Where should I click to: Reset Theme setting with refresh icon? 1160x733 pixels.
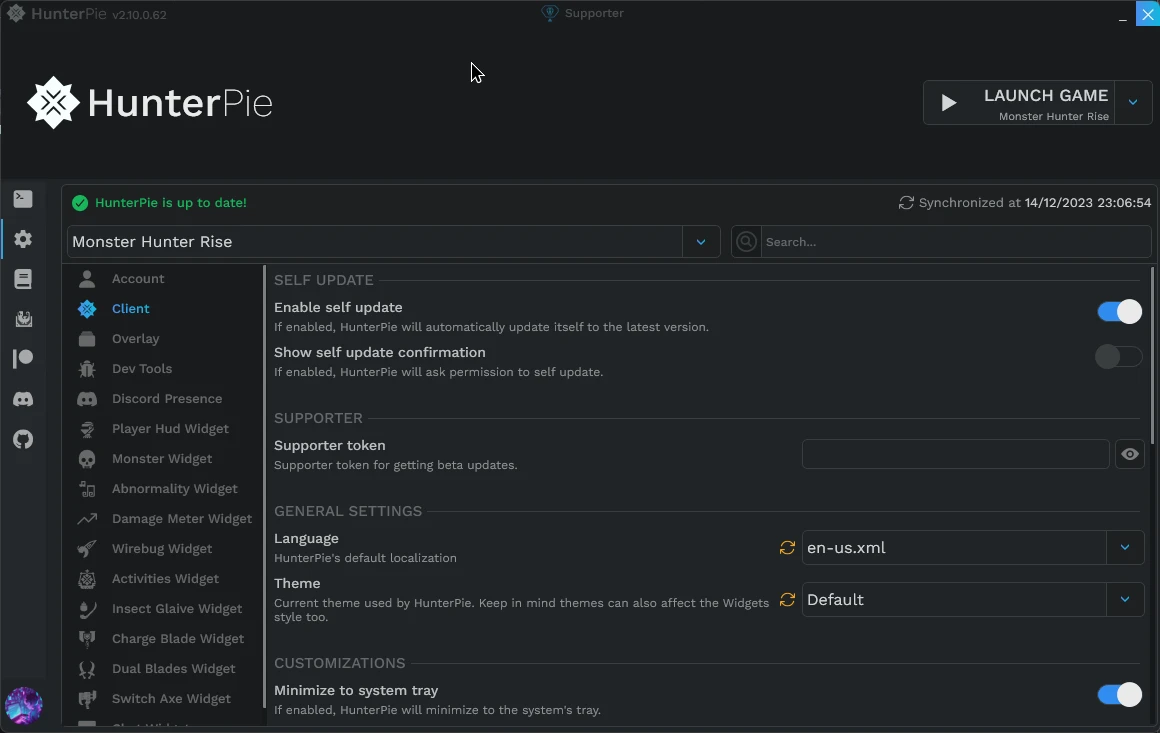point(788,600)
